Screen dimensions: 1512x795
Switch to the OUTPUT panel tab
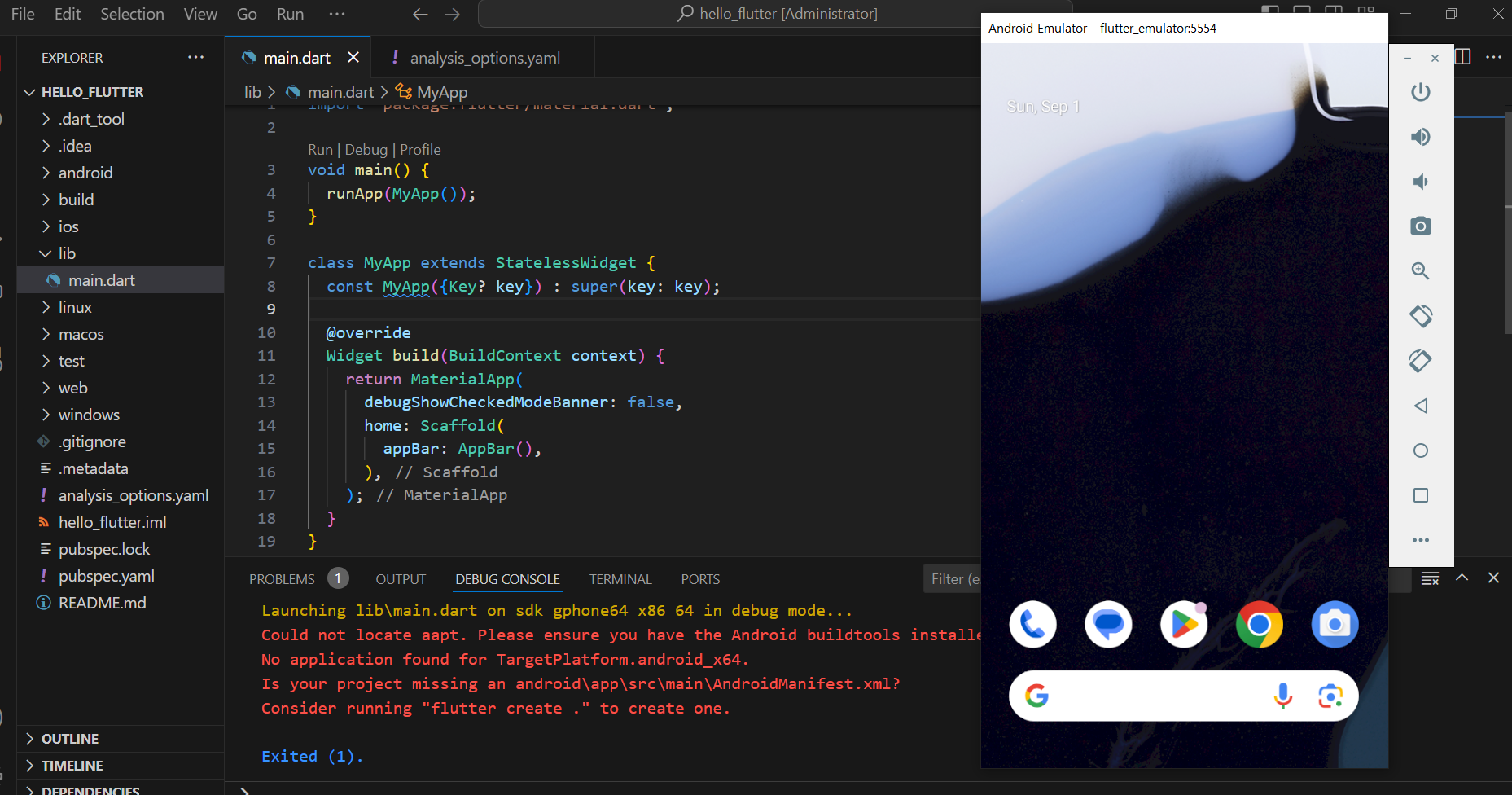point(401,579)
